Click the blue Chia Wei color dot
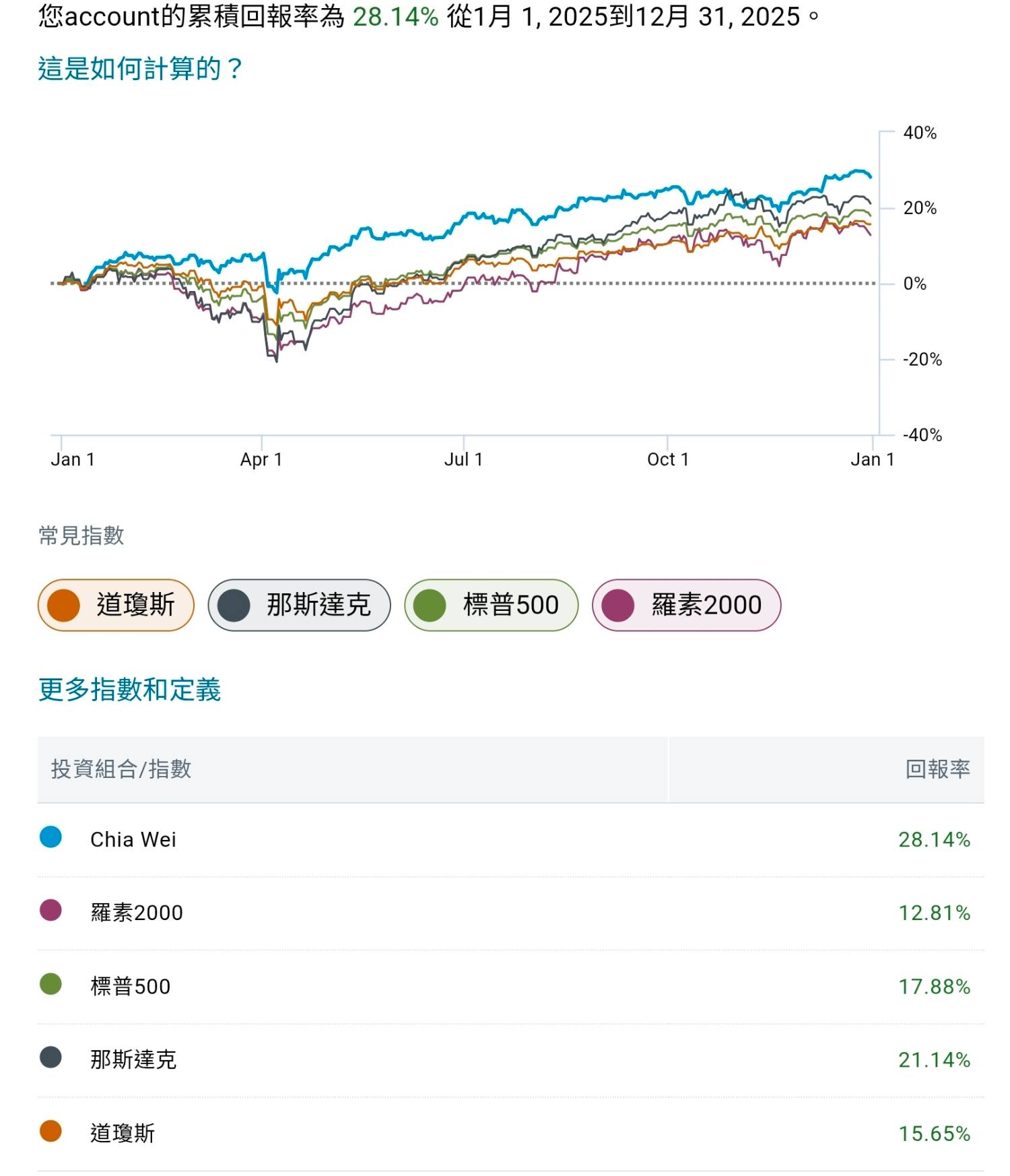The width and height of the screenshot is (1010, 1176). pos(50,837)
